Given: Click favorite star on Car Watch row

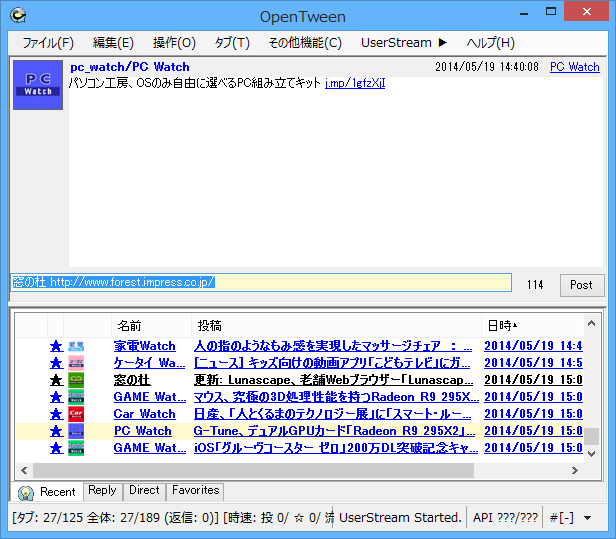Looking at the screenshot, I should 56,414.
